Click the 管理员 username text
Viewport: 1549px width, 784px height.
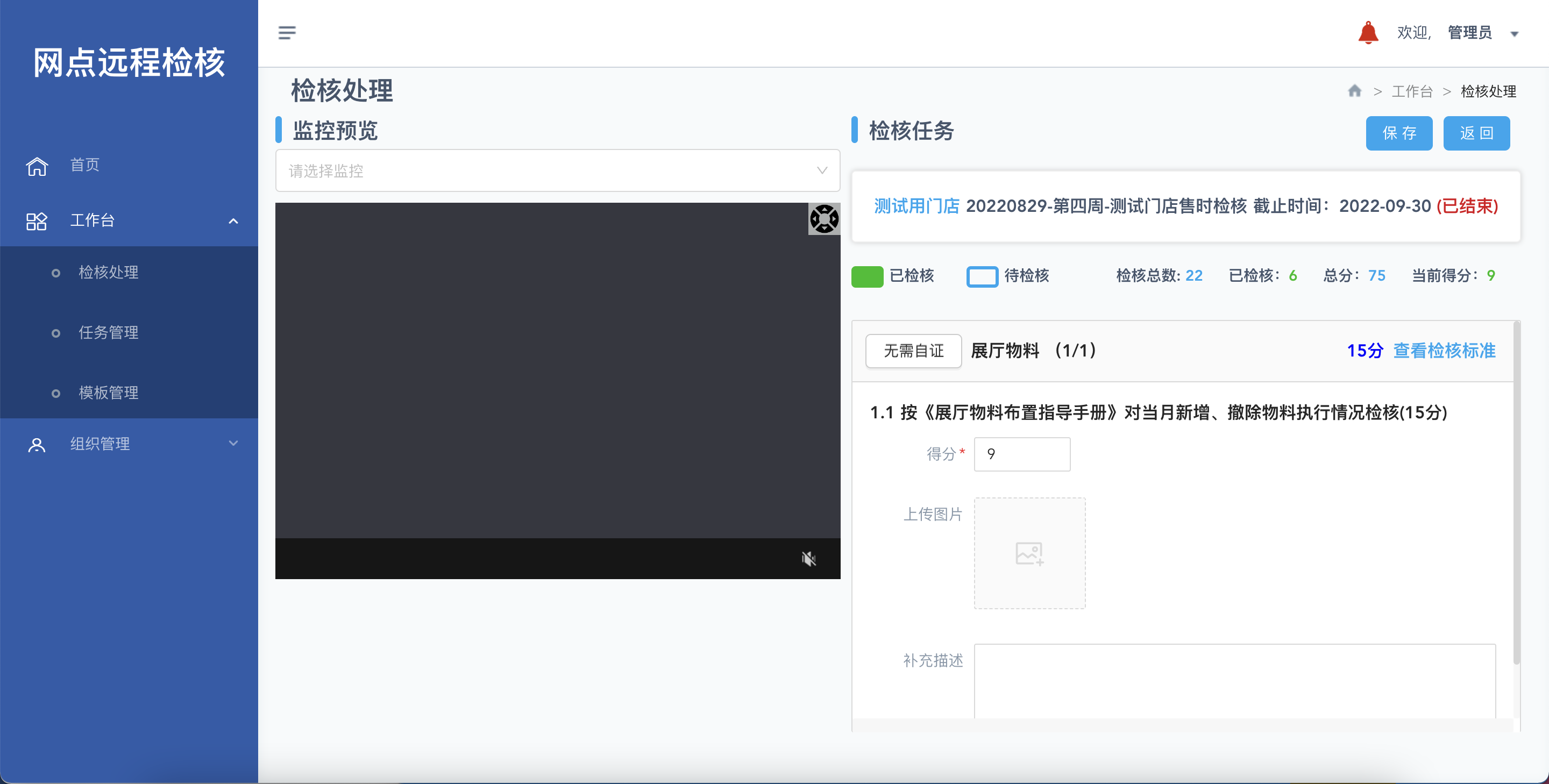(1469, 32)
